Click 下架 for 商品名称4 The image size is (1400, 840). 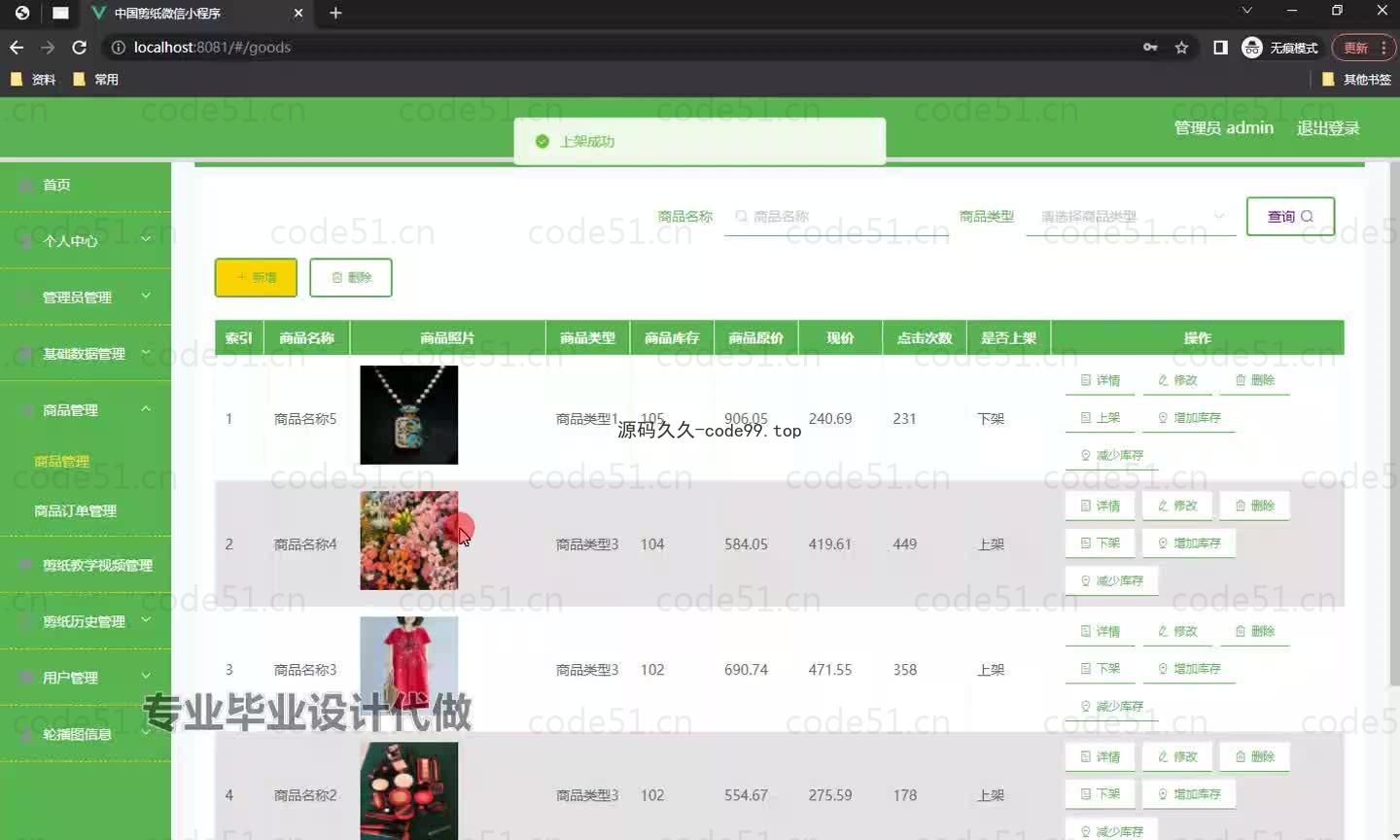1101,543
